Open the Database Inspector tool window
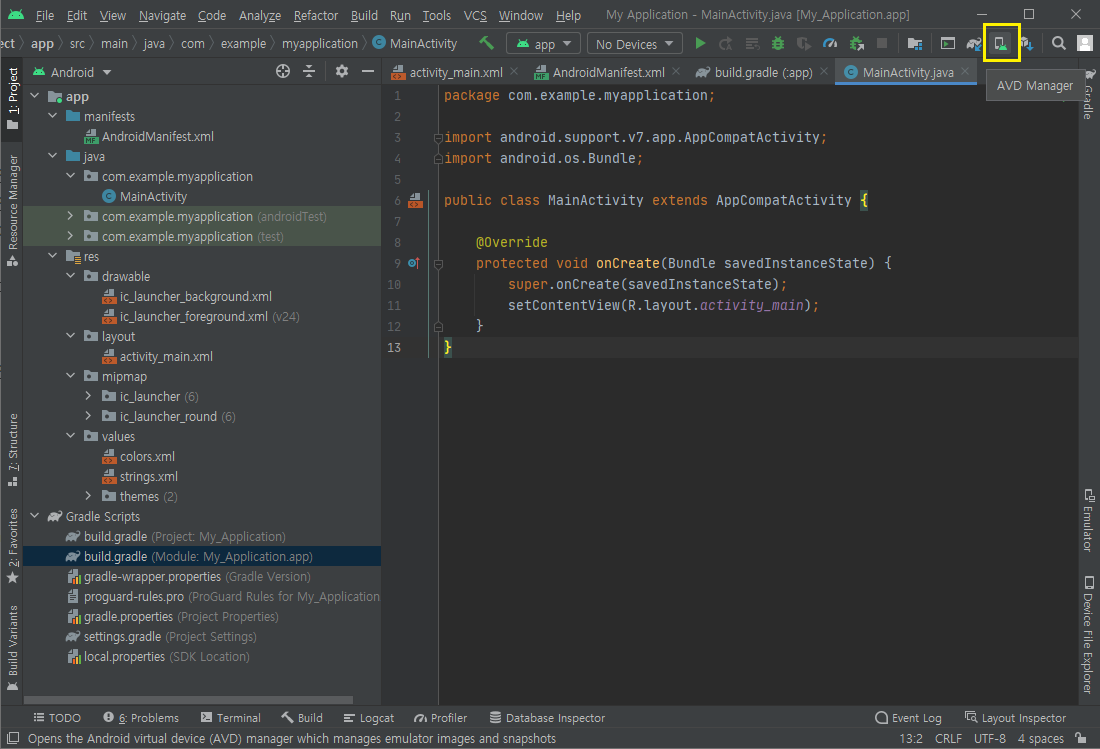1100x749 pixels. tap(547, 717)
